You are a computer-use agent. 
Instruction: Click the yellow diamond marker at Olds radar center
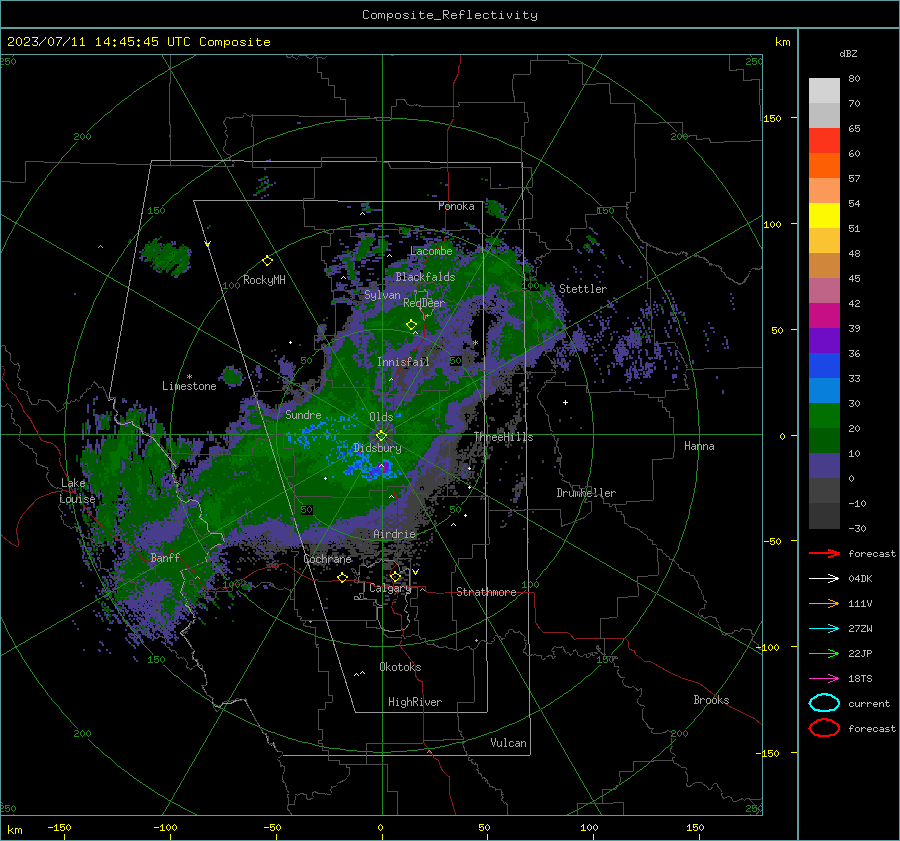pos(381,436)
